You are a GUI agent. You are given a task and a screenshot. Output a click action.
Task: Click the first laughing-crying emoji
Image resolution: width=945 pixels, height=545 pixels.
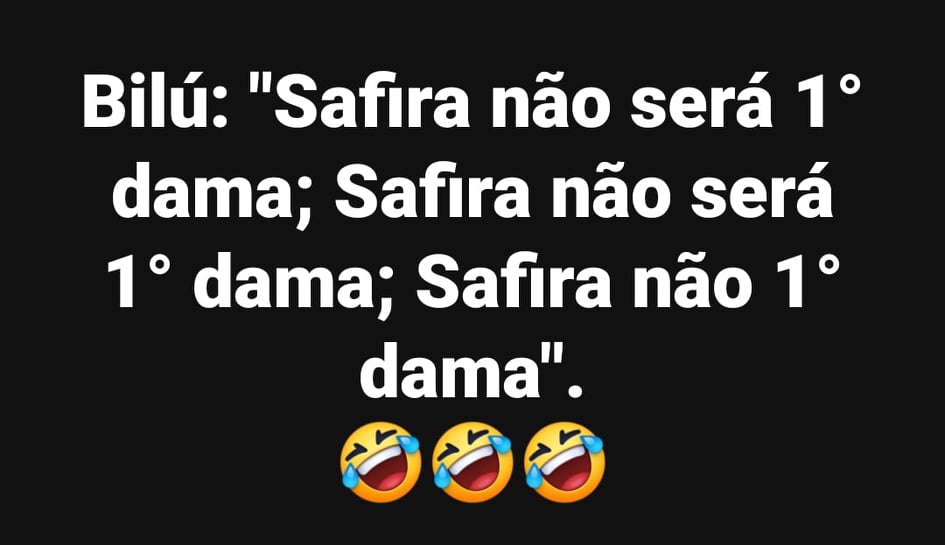tap(381, 462)
